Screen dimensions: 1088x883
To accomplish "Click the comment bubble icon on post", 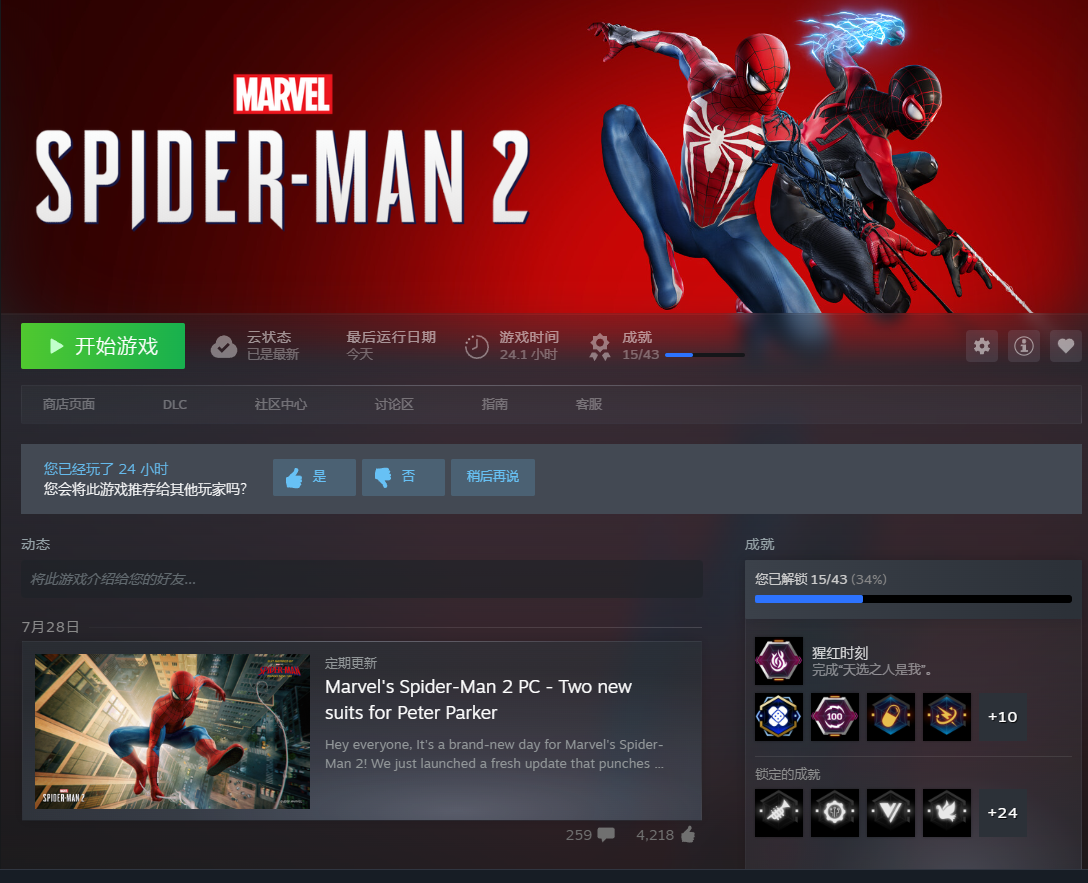I will (x=606, y=834).
